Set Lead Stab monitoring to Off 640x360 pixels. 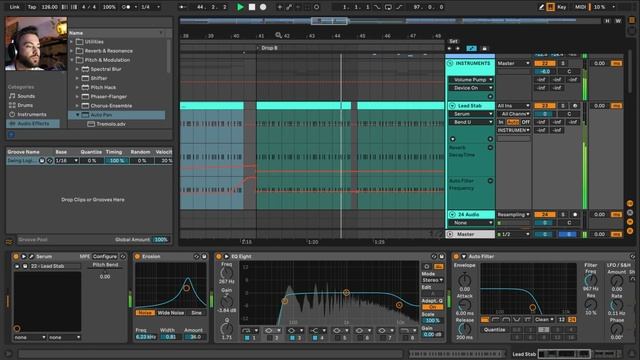526,122
